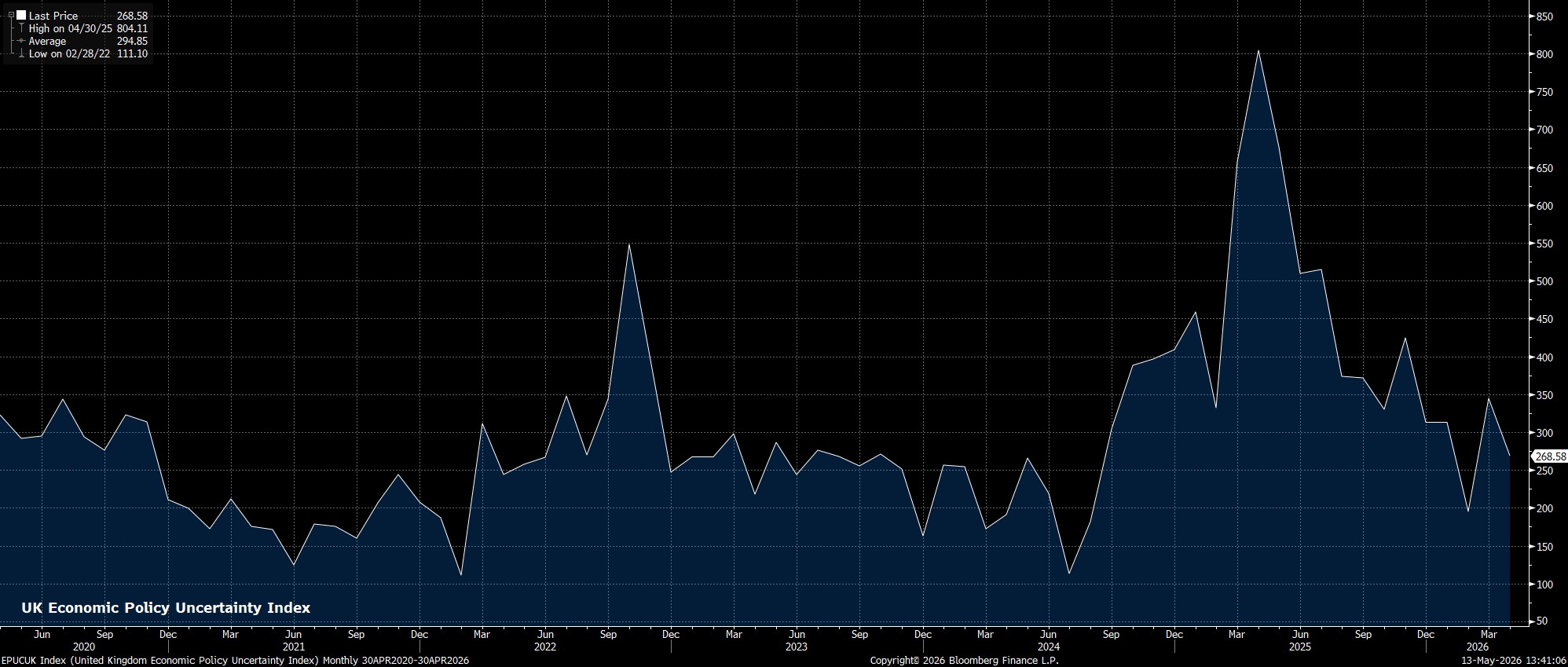This screenshot has width=1568, height=667.
Task: Click the EPUCUK Index footer description text
Action: click(235, 661)
